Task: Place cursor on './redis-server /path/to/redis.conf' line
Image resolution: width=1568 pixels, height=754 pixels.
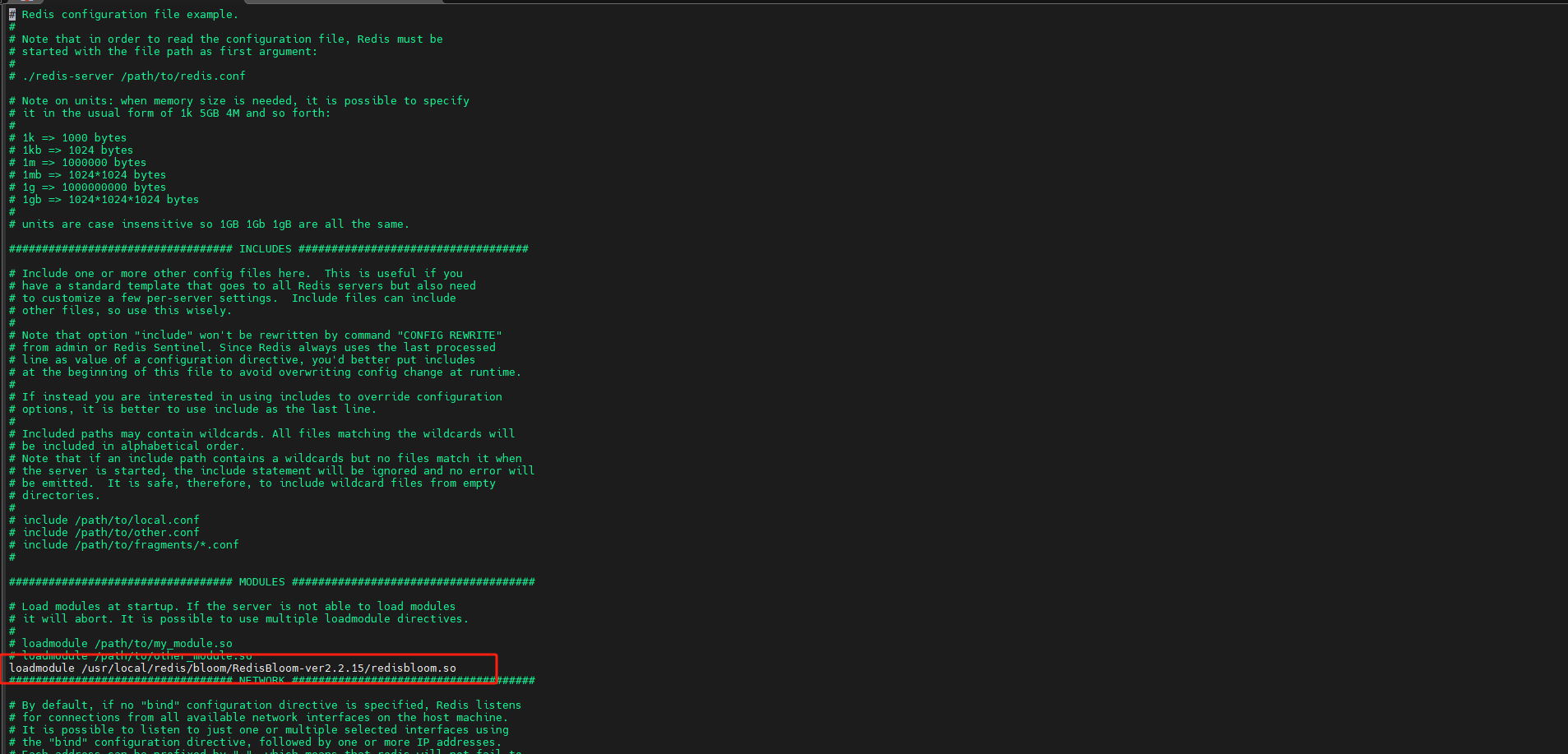Action: tap(133, 76)
